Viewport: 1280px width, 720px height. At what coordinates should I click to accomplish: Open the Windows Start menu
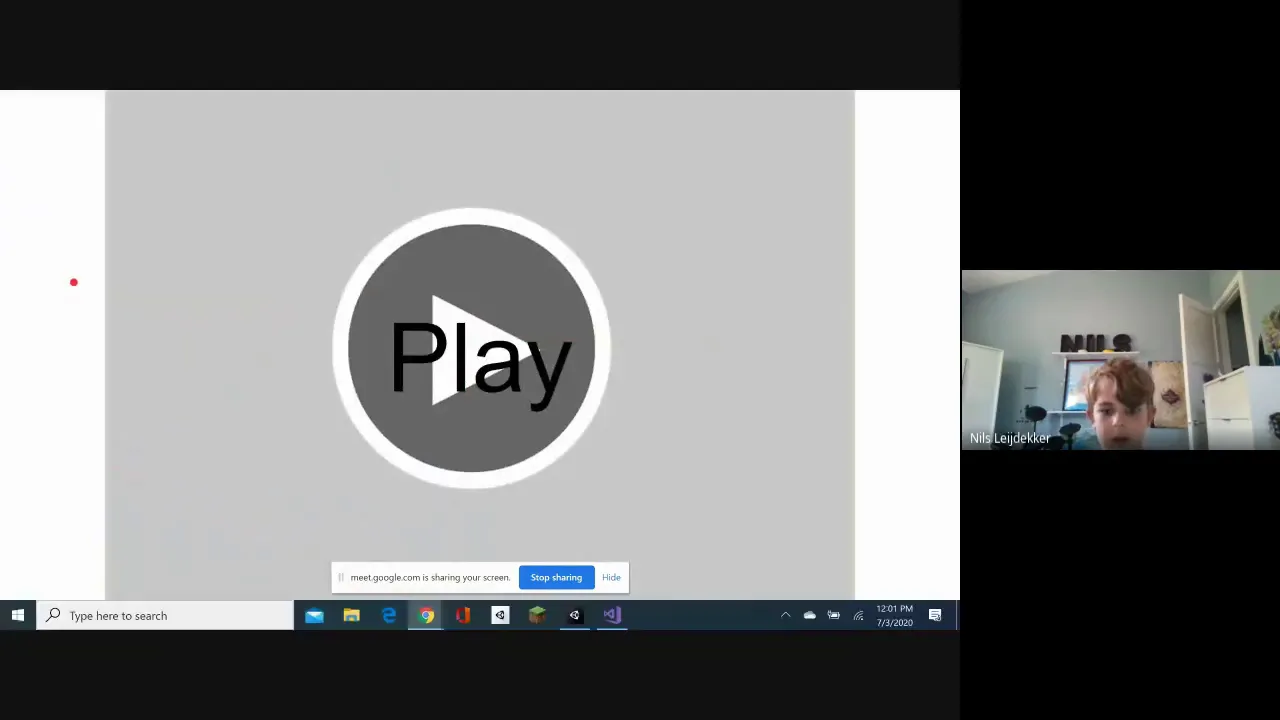click(18, 615)
